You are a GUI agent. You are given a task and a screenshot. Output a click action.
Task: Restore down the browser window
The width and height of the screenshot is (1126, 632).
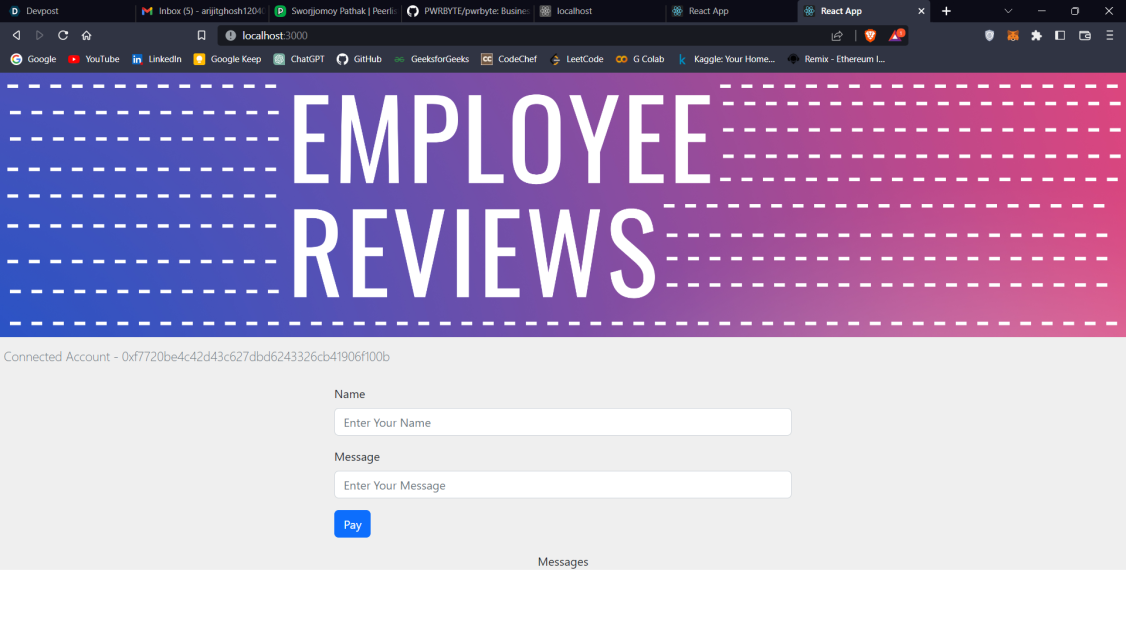pyautogui.click(x=1075, y=11)
